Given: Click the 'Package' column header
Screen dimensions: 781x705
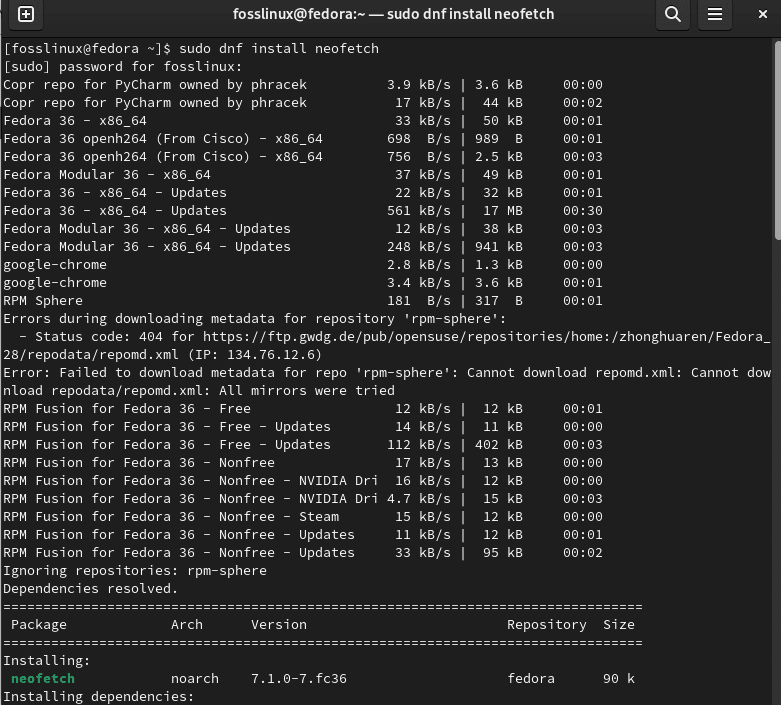Looking at the screenshot, I should tap(39, 625).
